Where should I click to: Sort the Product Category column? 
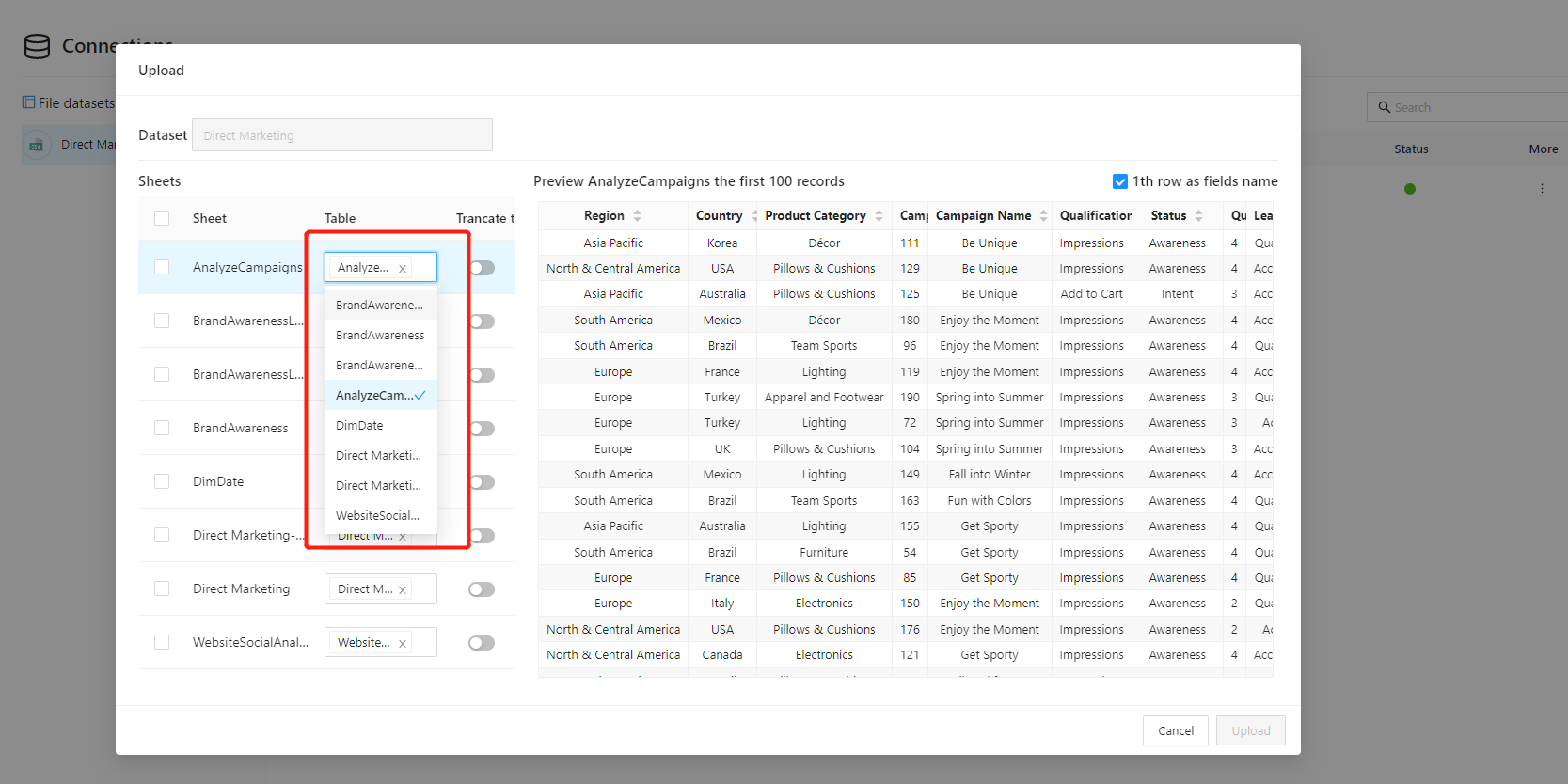coord(879,215)
